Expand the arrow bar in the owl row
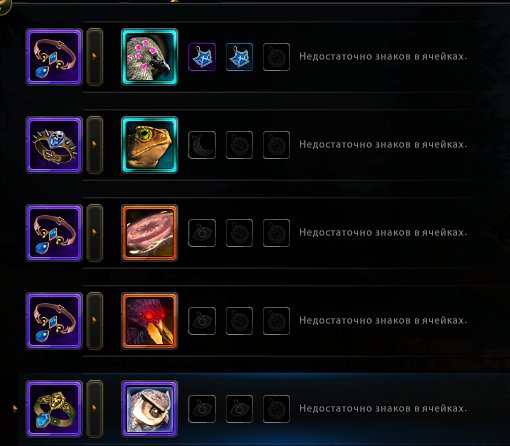510x446 pixels. coord(95,409)
